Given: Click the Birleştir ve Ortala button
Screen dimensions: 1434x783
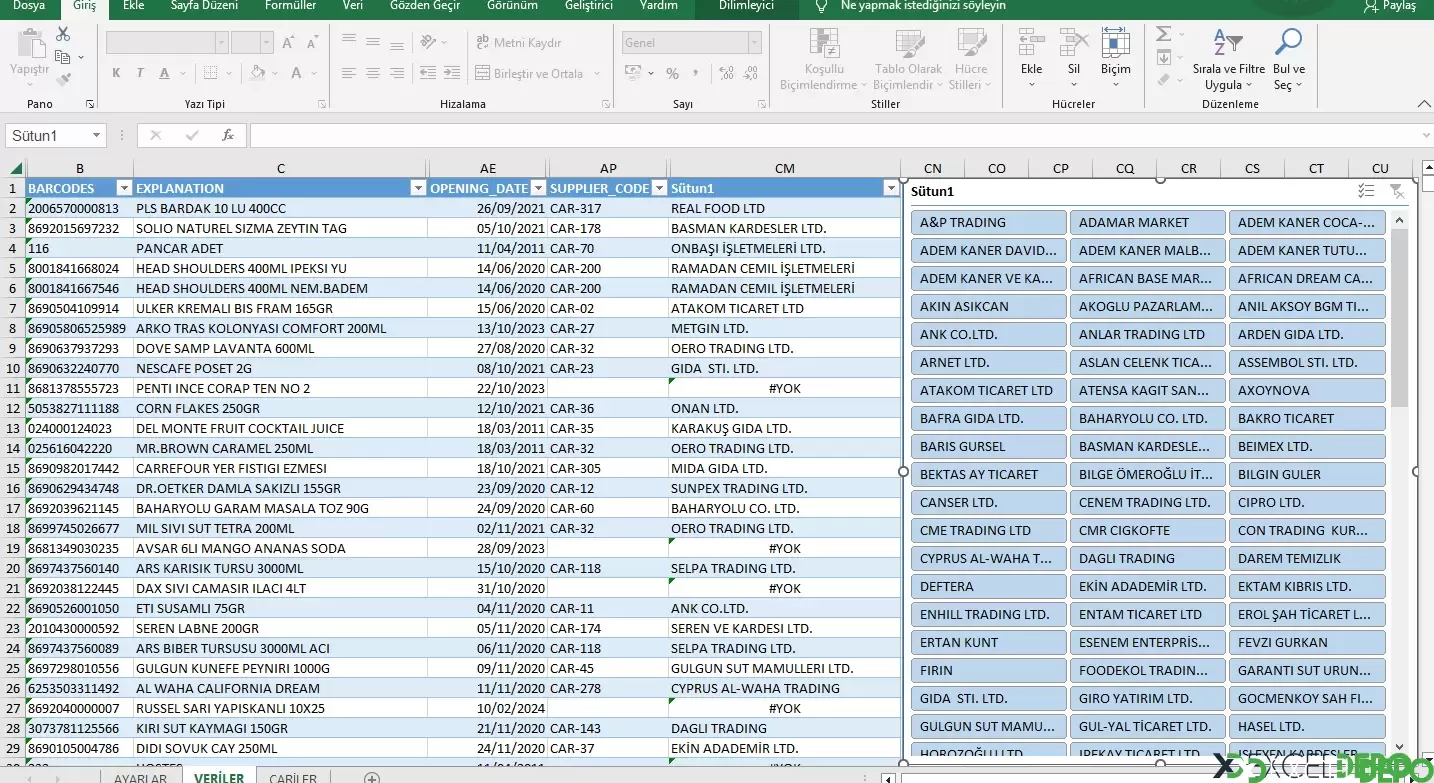Looking at the screenshot, I should coord(538,73).
